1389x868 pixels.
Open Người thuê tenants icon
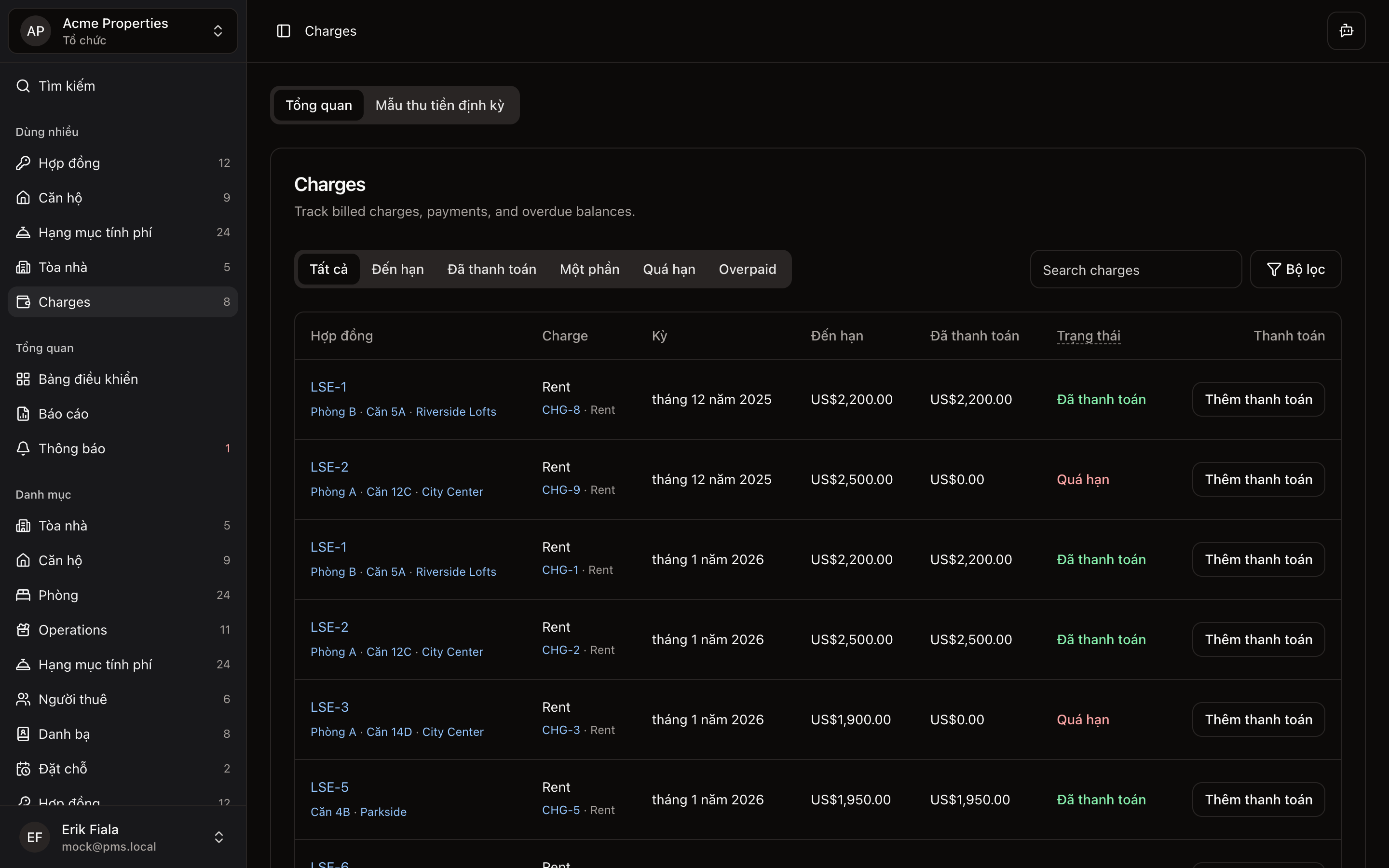click(x=23, y=699)
